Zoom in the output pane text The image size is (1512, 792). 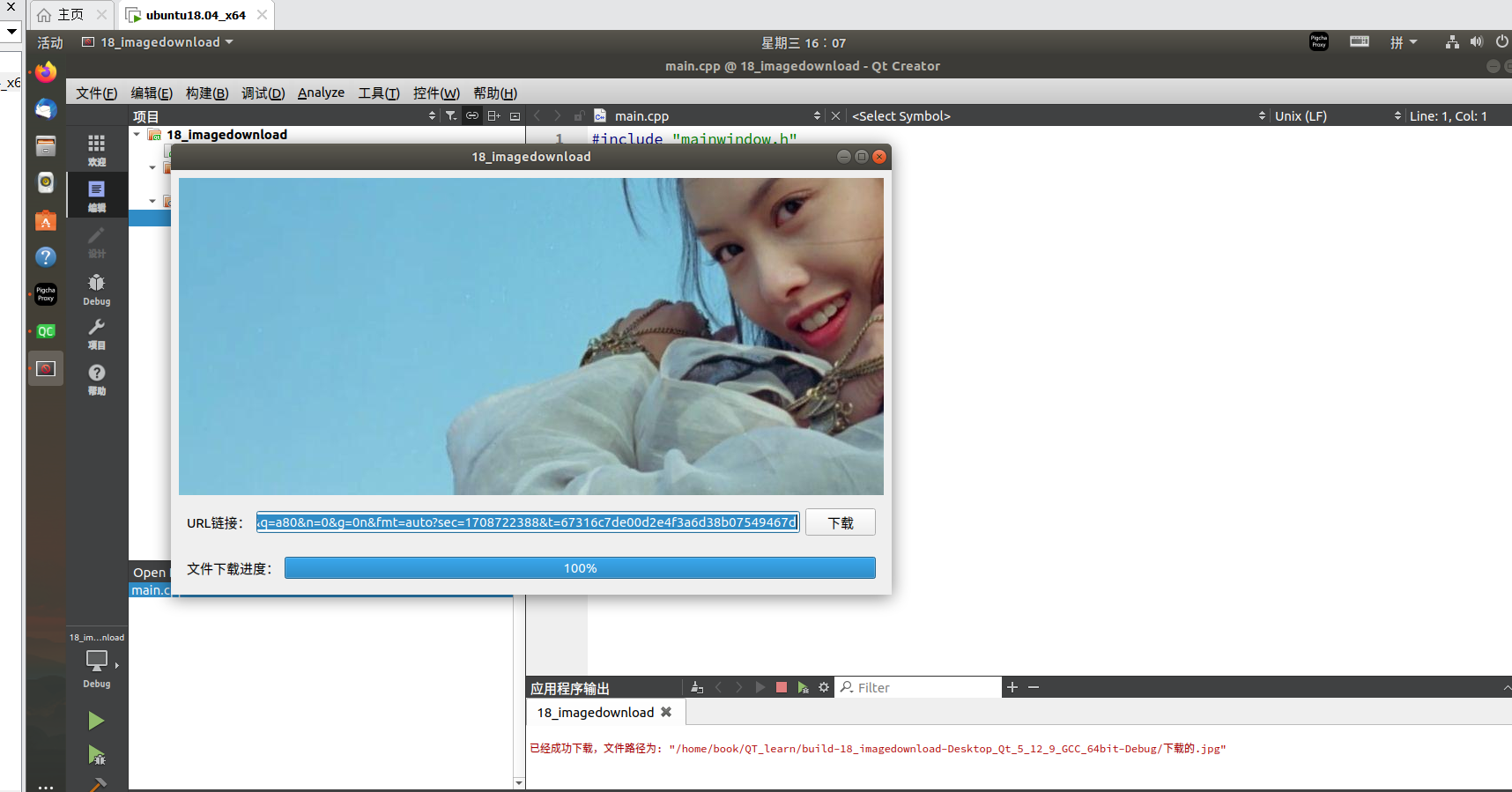click(x=1012, y=687)
